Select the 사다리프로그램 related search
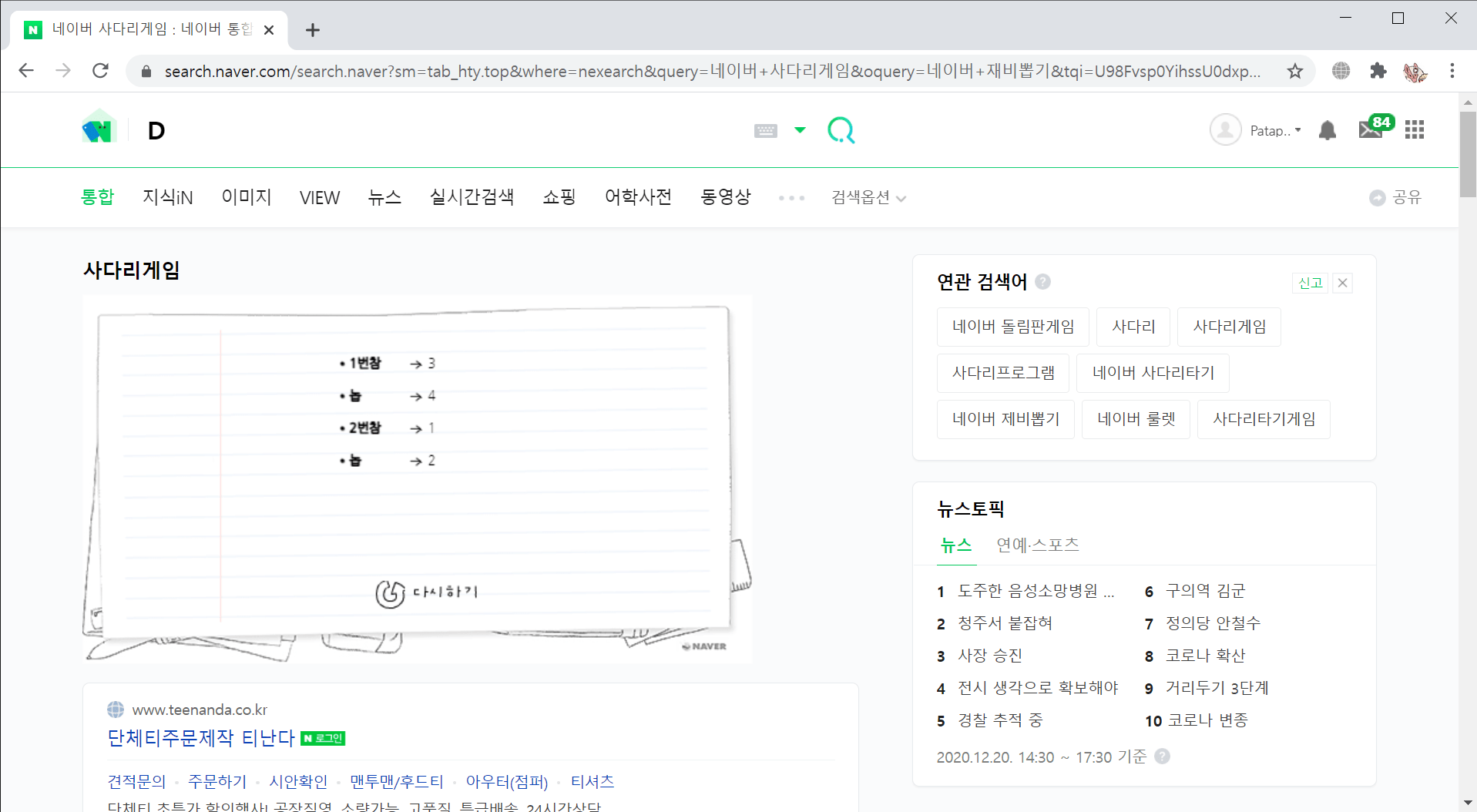The image size is (1477, 812). coord(1003,373)
